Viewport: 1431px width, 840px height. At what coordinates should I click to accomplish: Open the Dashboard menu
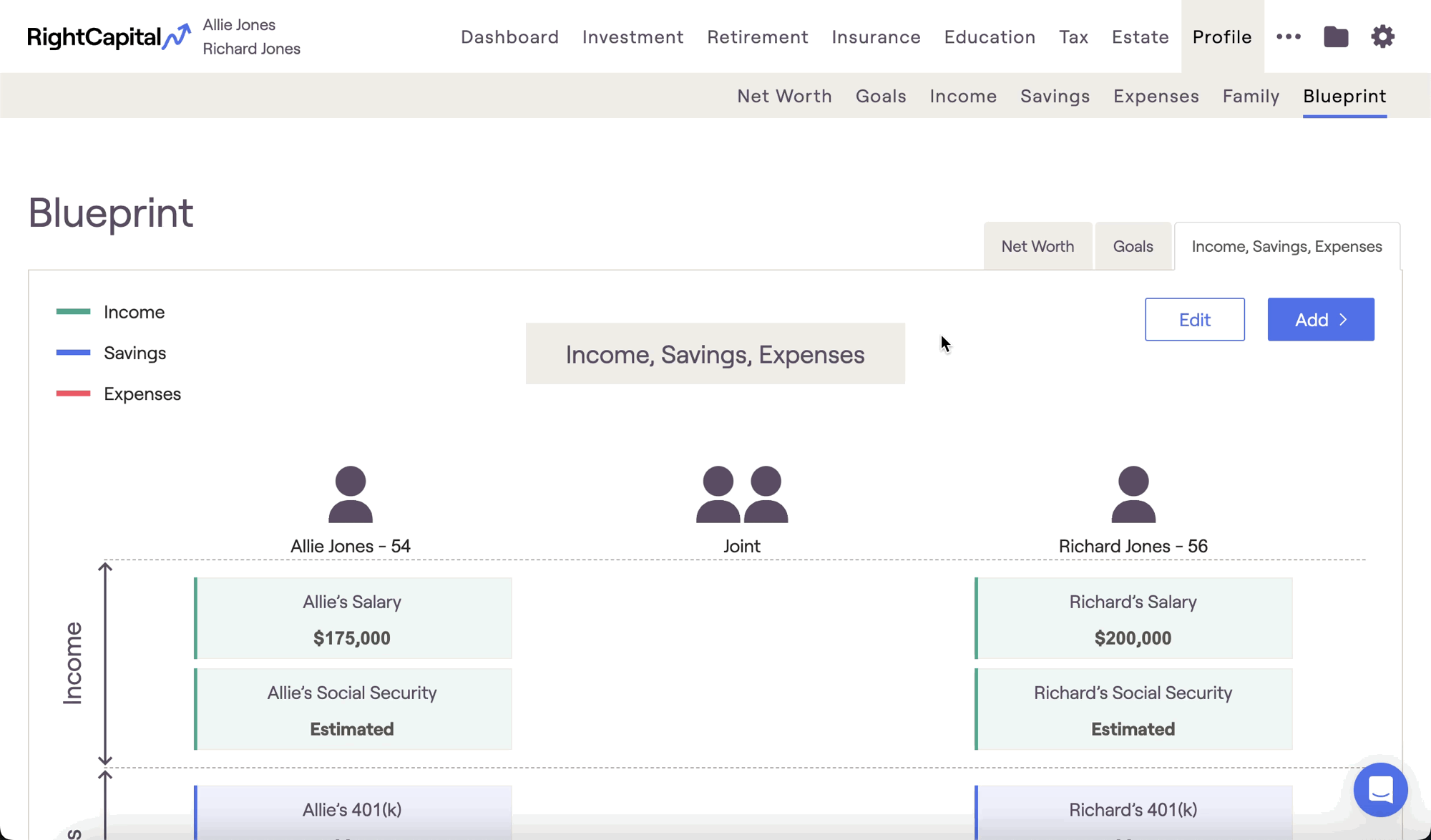pyautogui.click(x=509, y=36)
